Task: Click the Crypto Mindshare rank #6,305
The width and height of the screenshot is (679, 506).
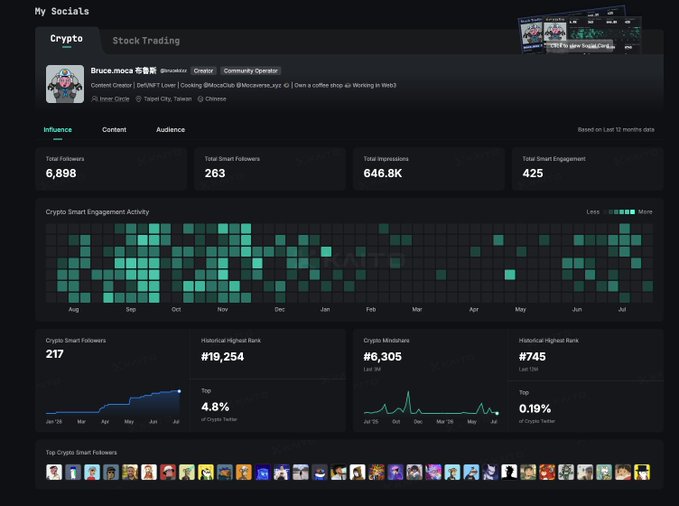Action: (x=383, y=357)
